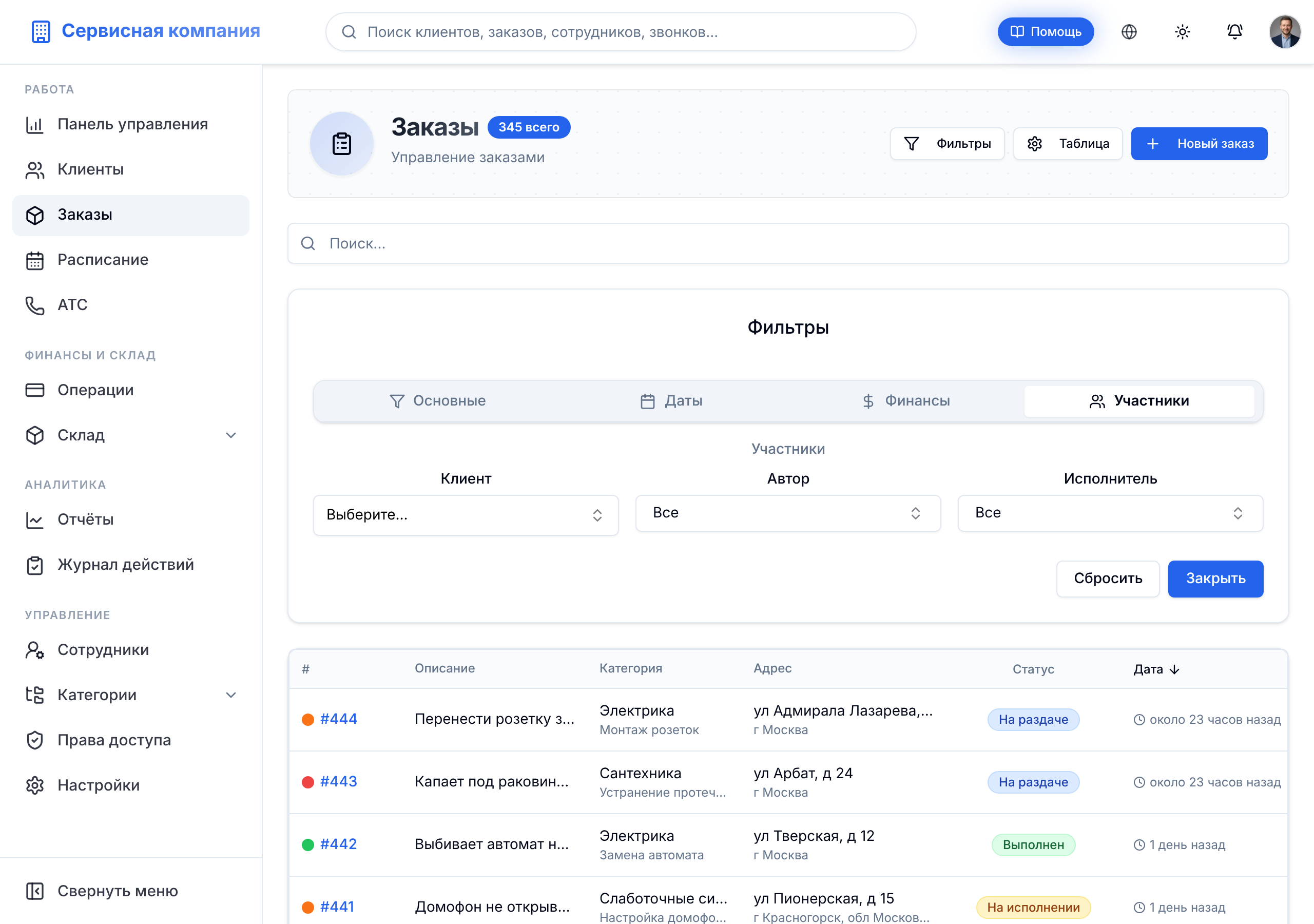Go to Клиенты section
The height and width of the screenshot is (924, 1314).
pyautogui.click(x=130, y=169)
